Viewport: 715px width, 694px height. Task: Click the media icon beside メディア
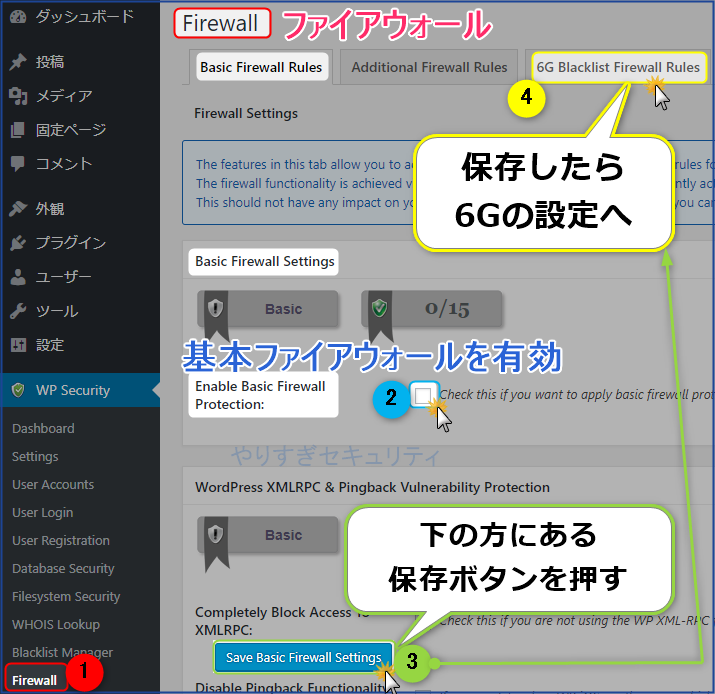[x=18, y=96]
